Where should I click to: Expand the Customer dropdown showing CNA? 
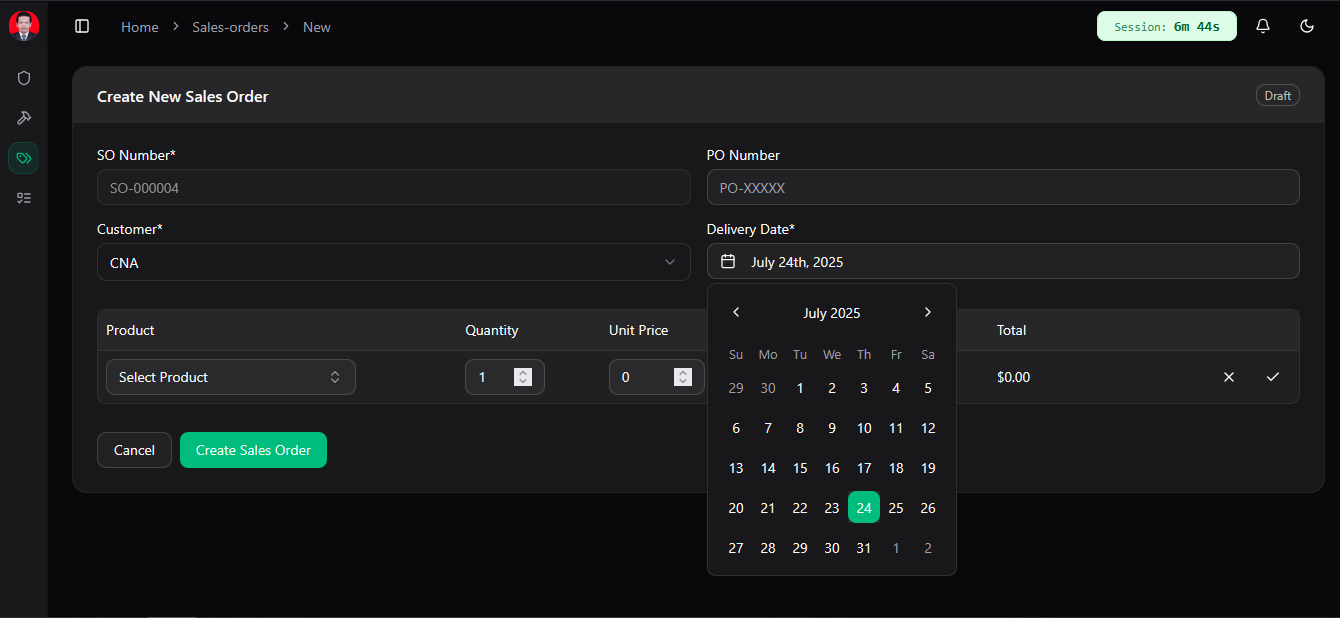[393, 262]
